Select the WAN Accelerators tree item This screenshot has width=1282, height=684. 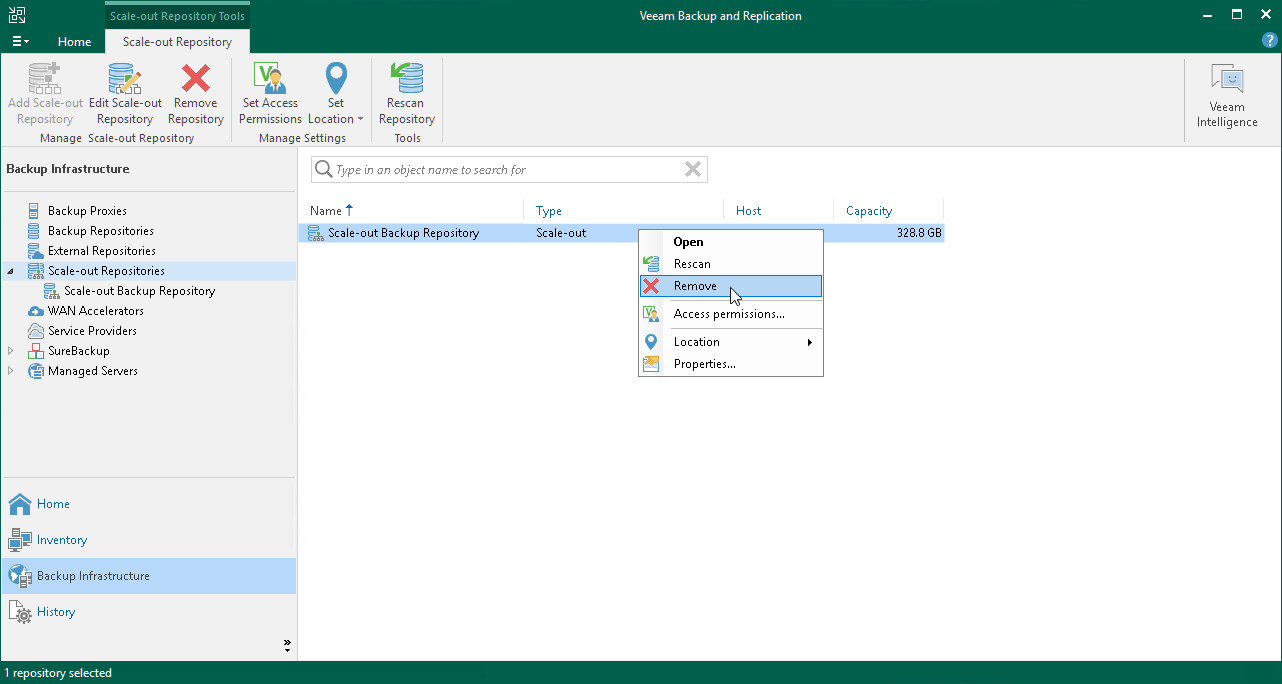(95, 310)
